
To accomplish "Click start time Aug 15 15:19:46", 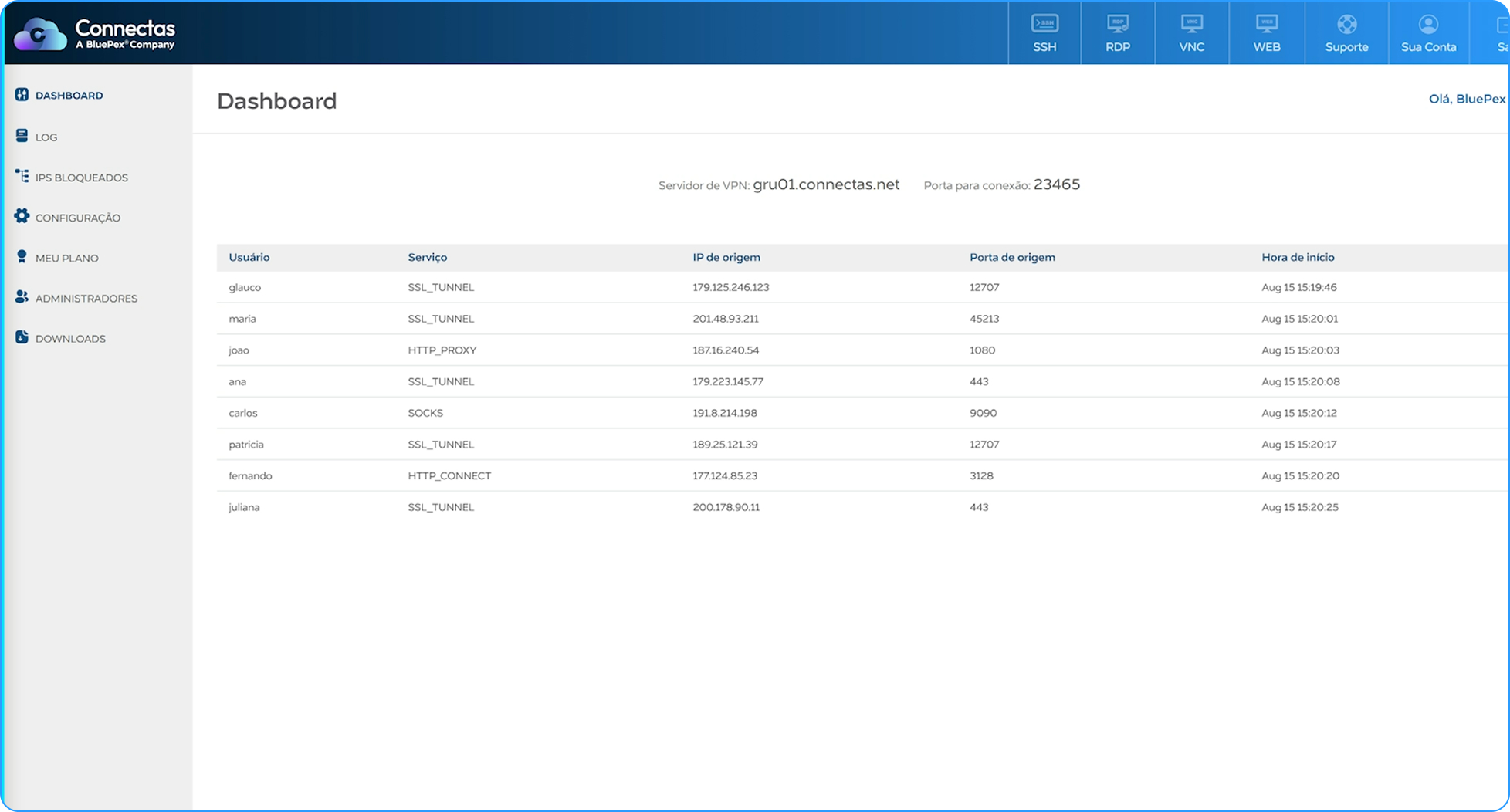I will pyautogui.click(x=1298, y=287).
